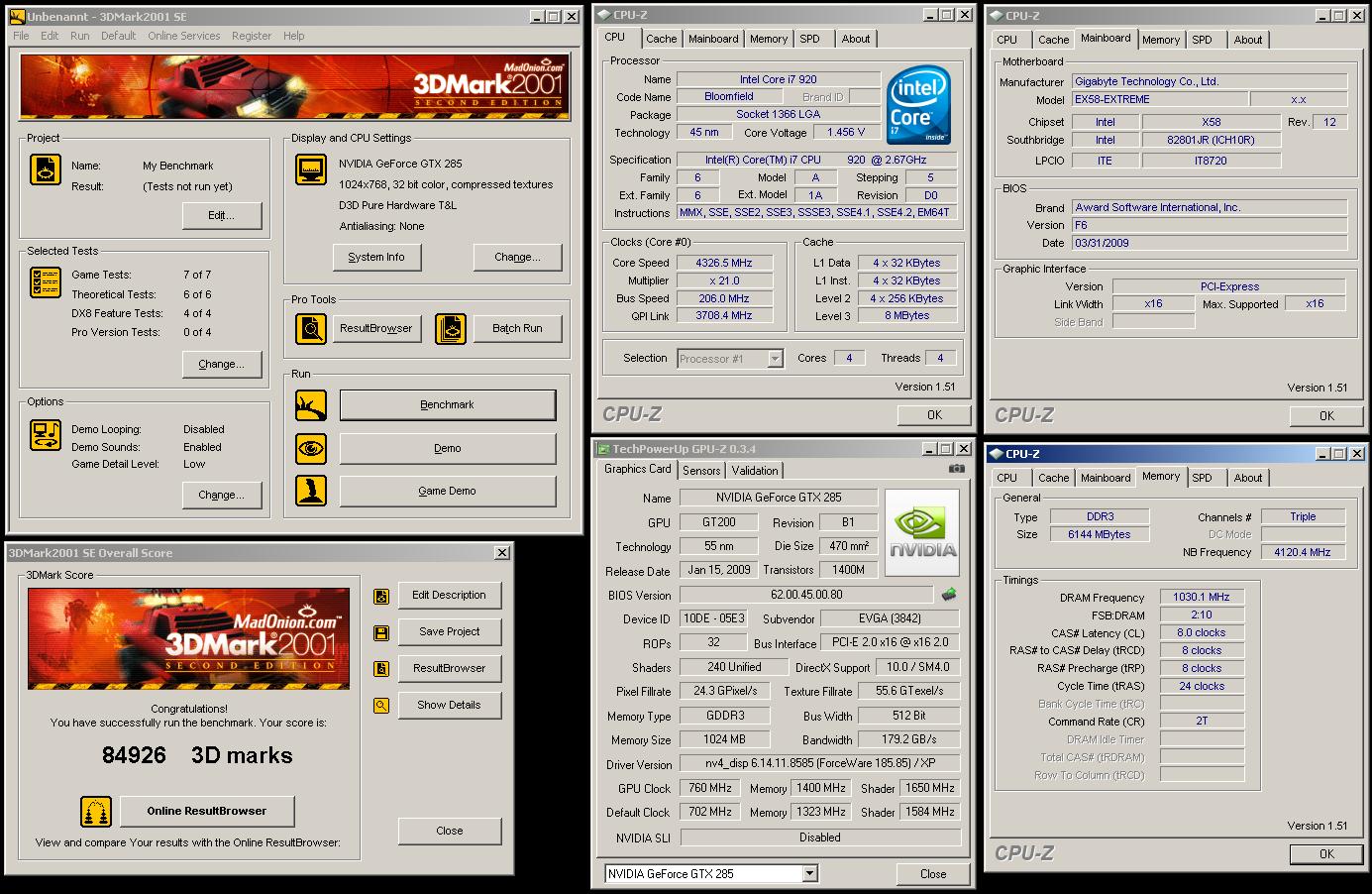Screen dimensions: 1372x894
Task: Click the GPU-Z Driver Version field
Action: point(819,764)
